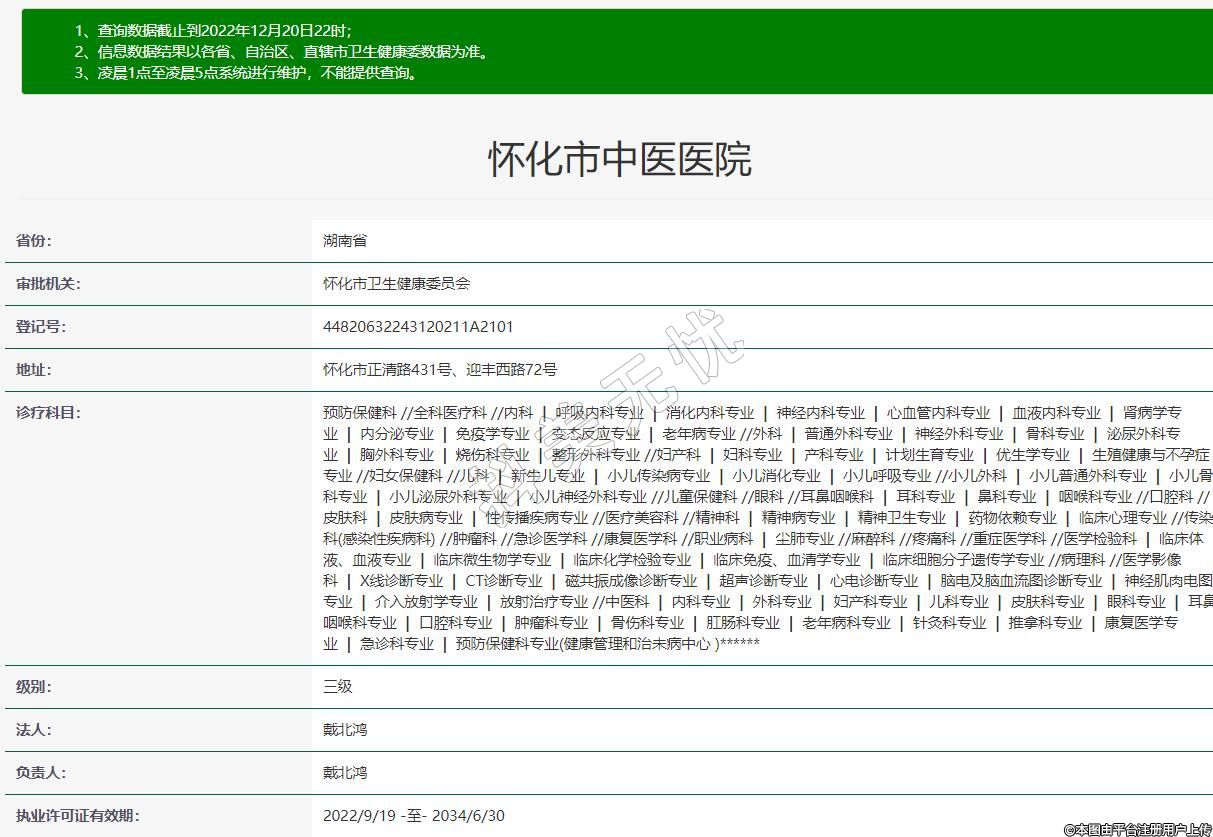Click the registration number 44820632243120211A2101
The image size is (1213, 837).
click(418, 327)
